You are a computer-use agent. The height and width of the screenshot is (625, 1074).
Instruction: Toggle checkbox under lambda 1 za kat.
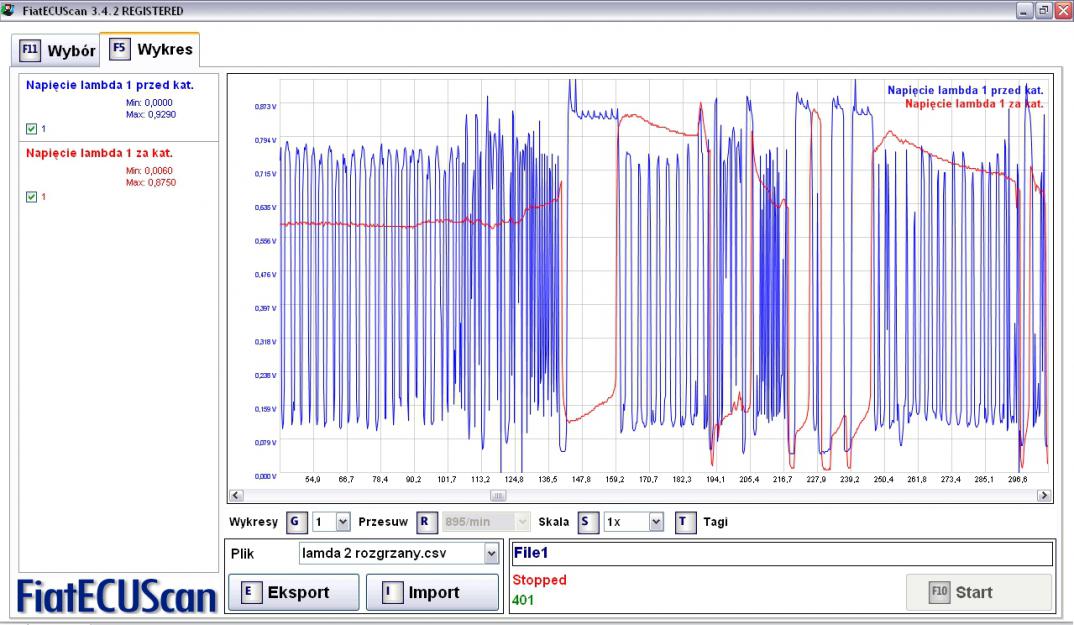(x=30, y=196)
